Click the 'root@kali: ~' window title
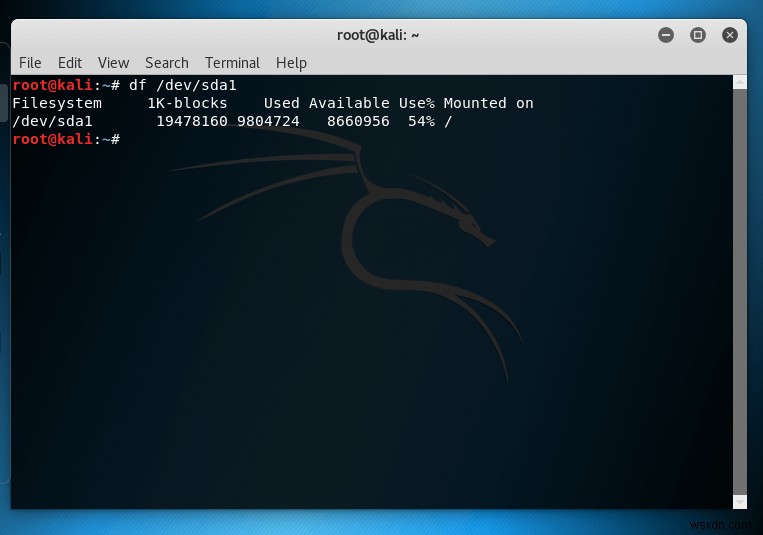Screen dimensions: 763x535 (x=378, y=35)
